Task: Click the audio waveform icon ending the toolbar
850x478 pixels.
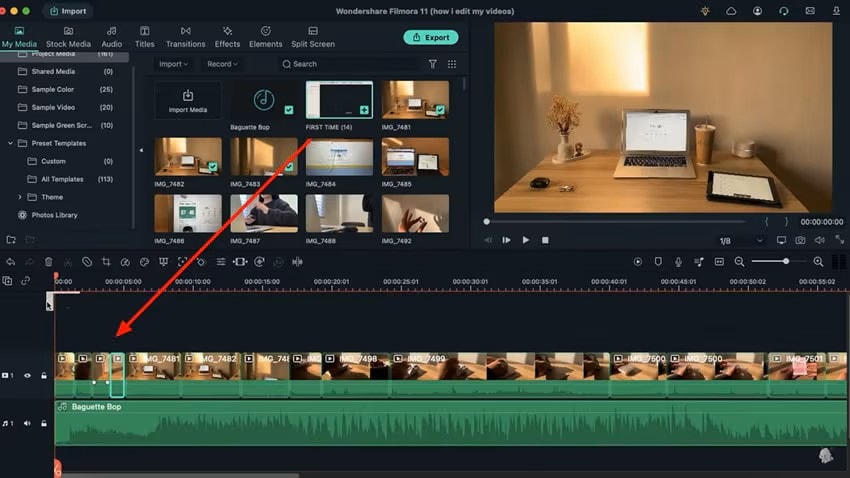Action: 298,262
